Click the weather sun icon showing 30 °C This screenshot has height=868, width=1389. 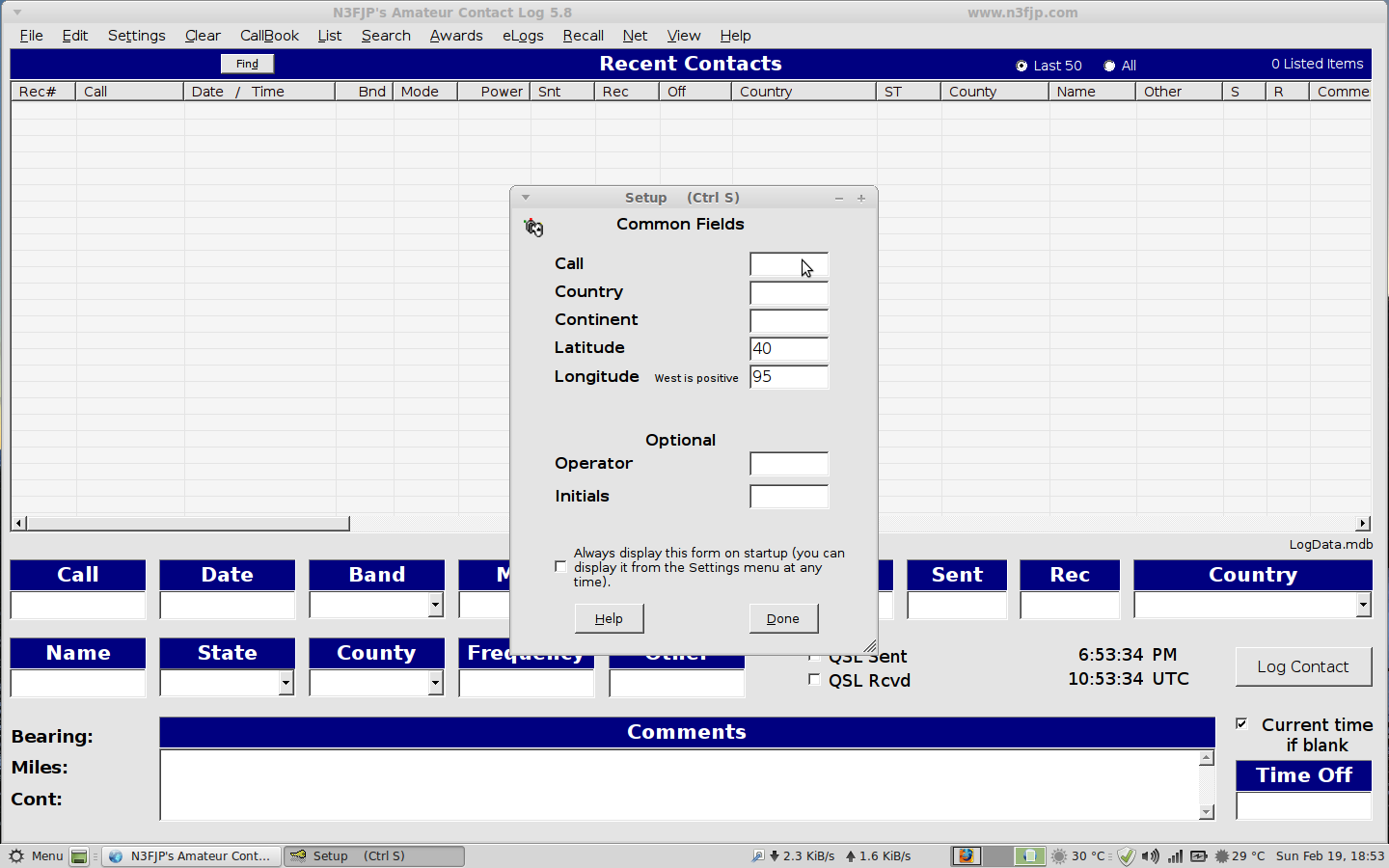(x=1059, y=855)
